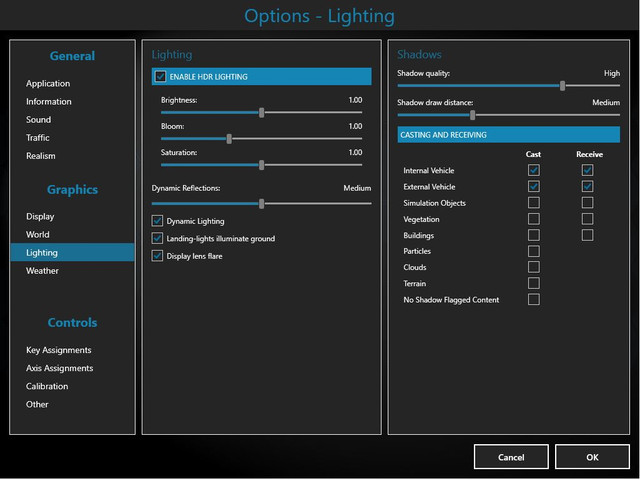
Task: Switch to World graphics options
Action: pyautogui.click(x=38, y=234)
